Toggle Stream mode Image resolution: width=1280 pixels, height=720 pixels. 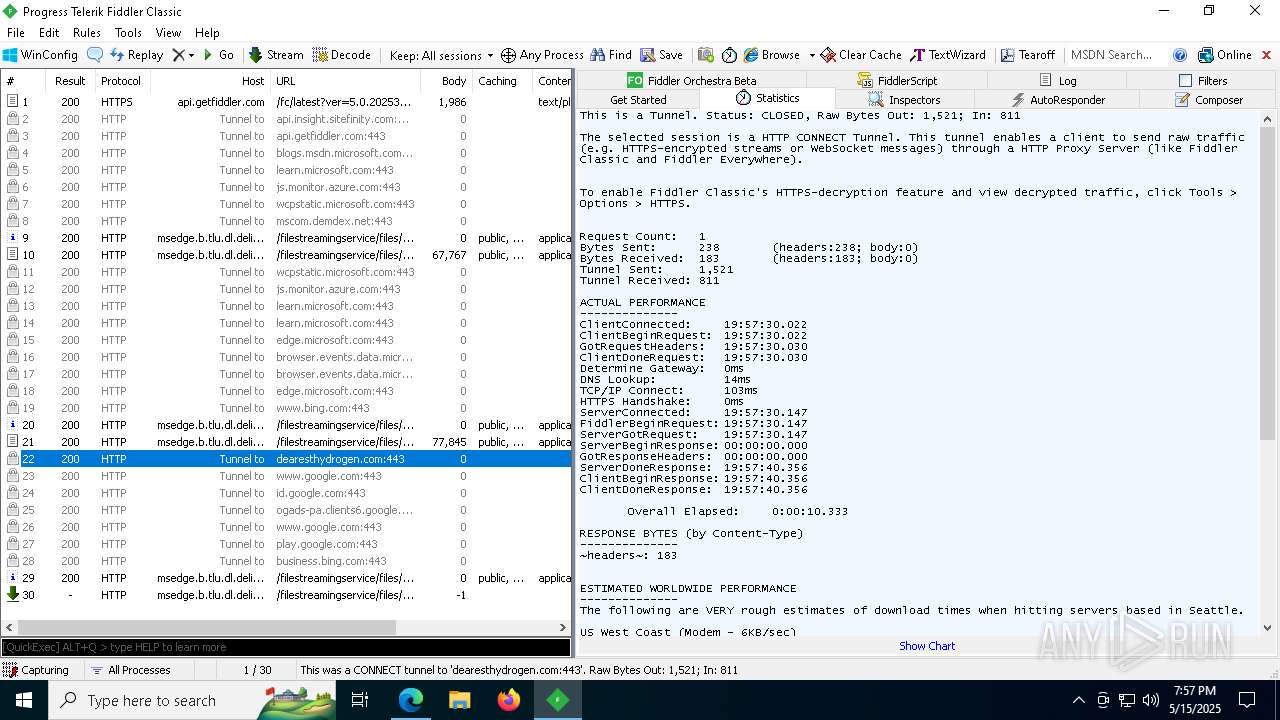click(x=276, y=55)
